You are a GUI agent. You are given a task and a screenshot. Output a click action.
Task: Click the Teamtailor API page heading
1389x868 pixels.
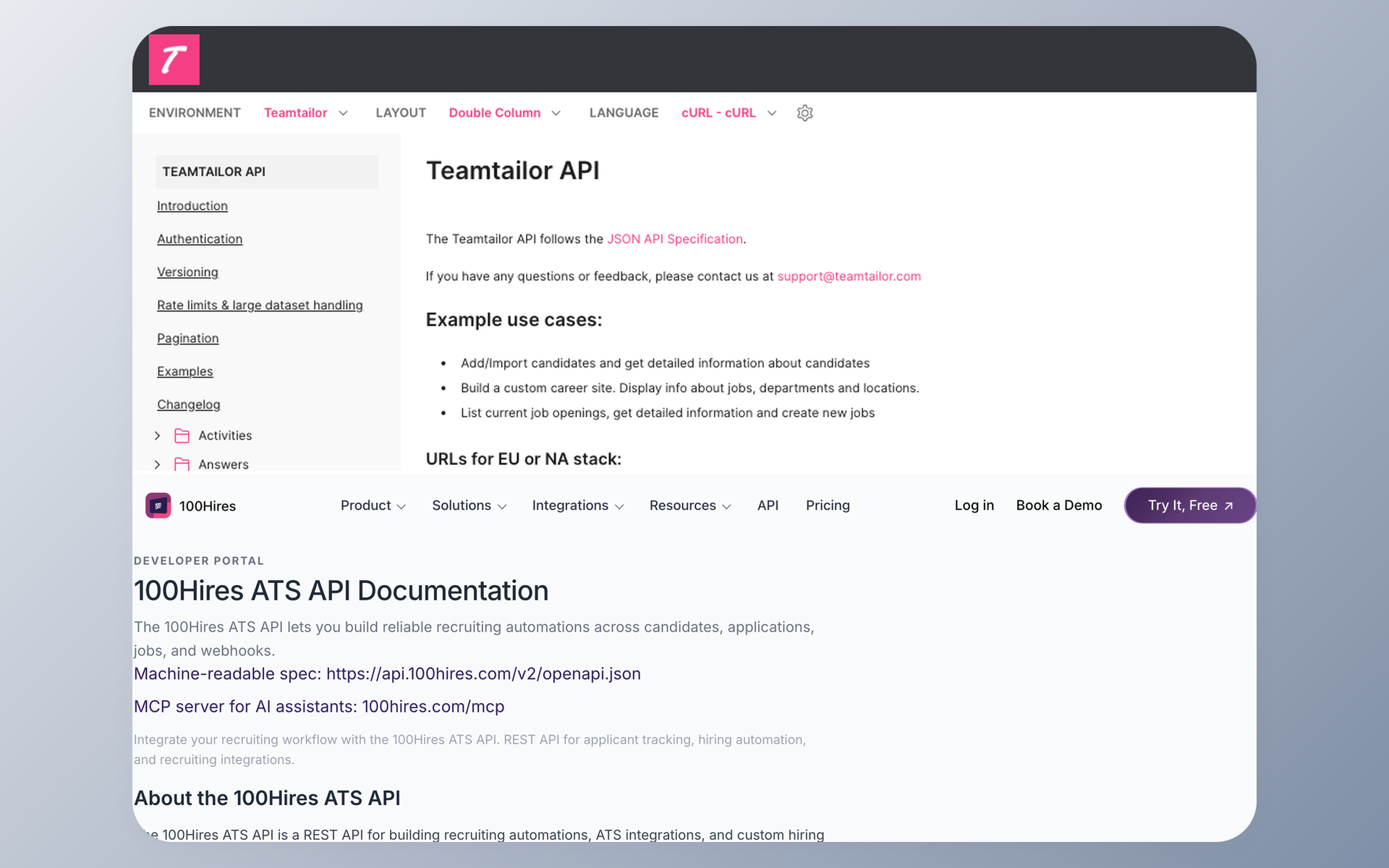512,171
